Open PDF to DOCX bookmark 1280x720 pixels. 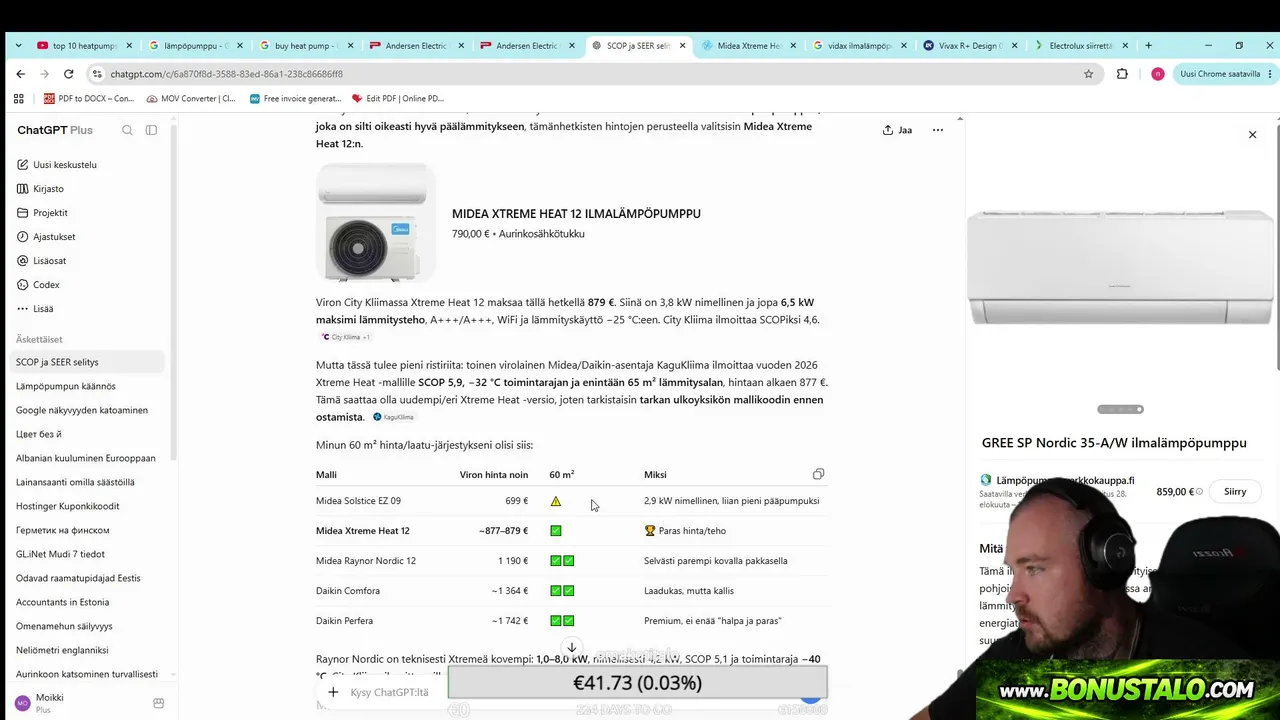pos(88,98)
